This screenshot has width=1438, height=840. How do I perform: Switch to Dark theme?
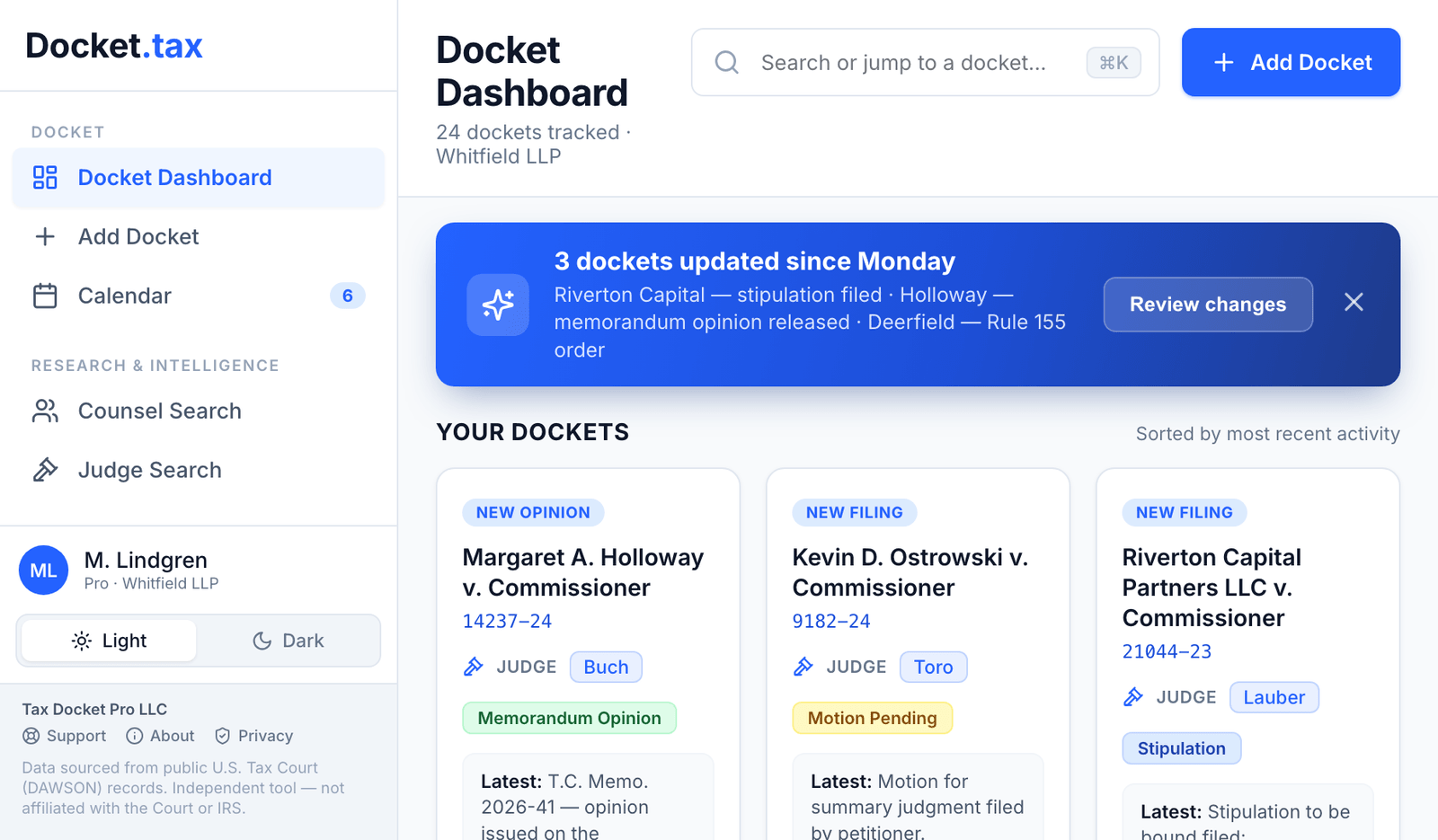[x=288, y=641]
